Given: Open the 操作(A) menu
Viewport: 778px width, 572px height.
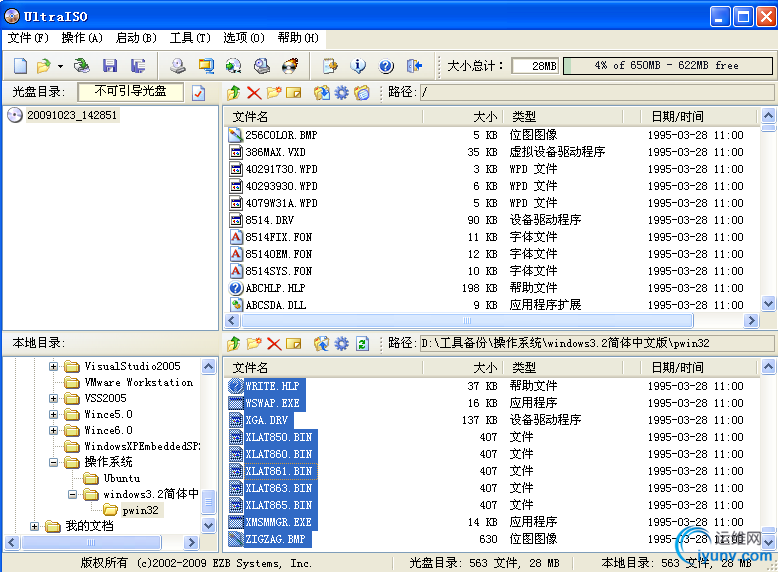Looking at the screenshot, I should point(82,38).
